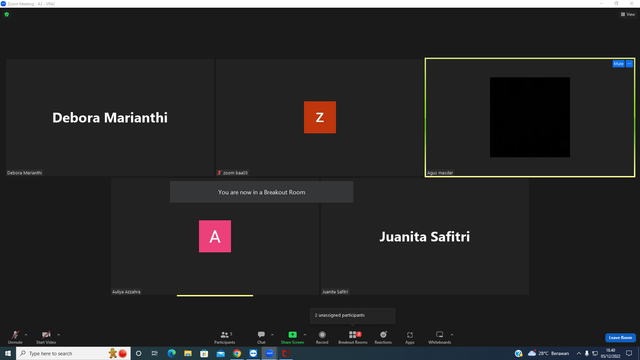Open Zoom Apps from the toolbar
The height and width of the screenshot is (360, 640).
point(410,337)
